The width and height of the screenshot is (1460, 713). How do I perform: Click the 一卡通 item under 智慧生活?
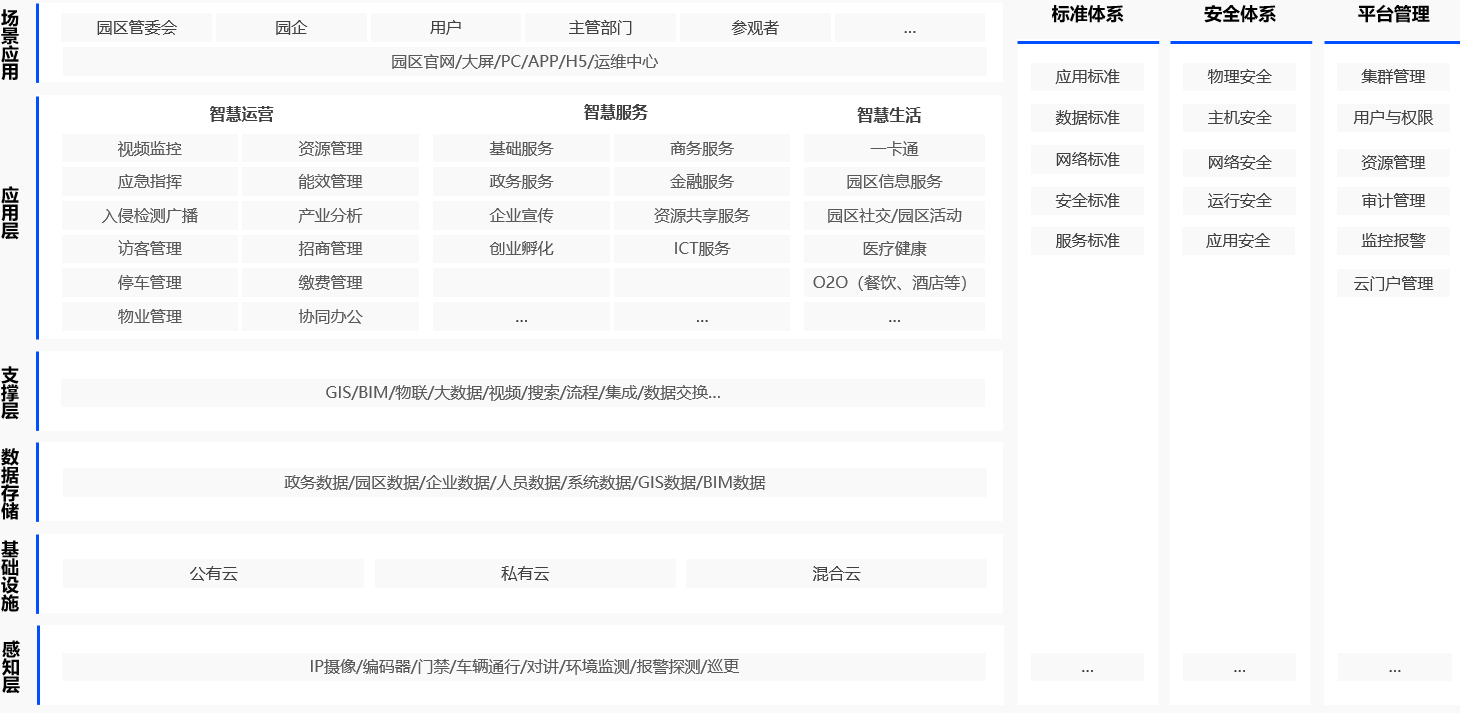tap(894, 149)
